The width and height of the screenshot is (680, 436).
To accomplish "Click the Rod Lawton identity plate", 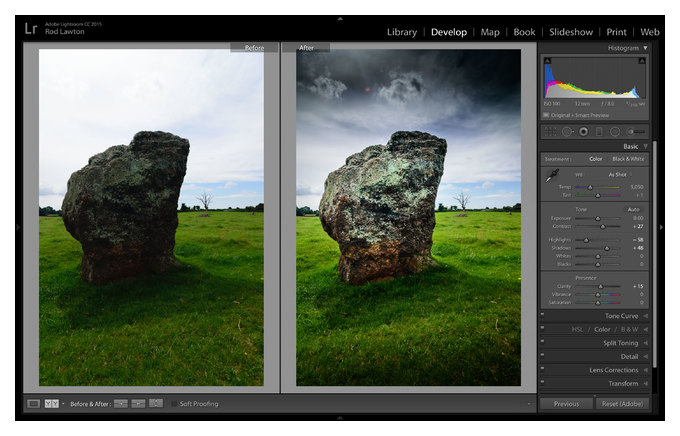I will (65, 32).
